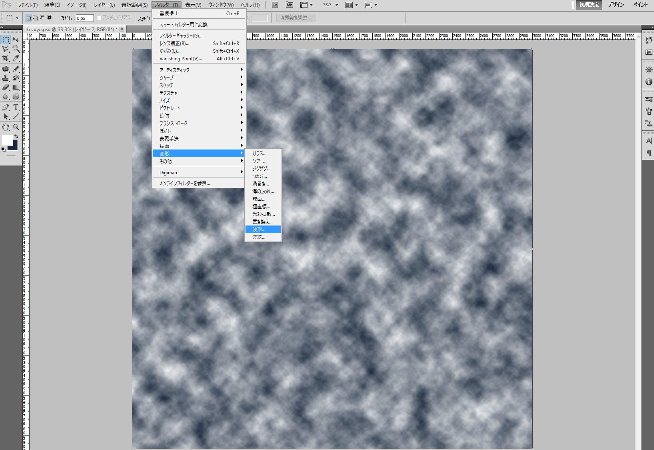Open the 選択範囲 menu

point(134,5)
